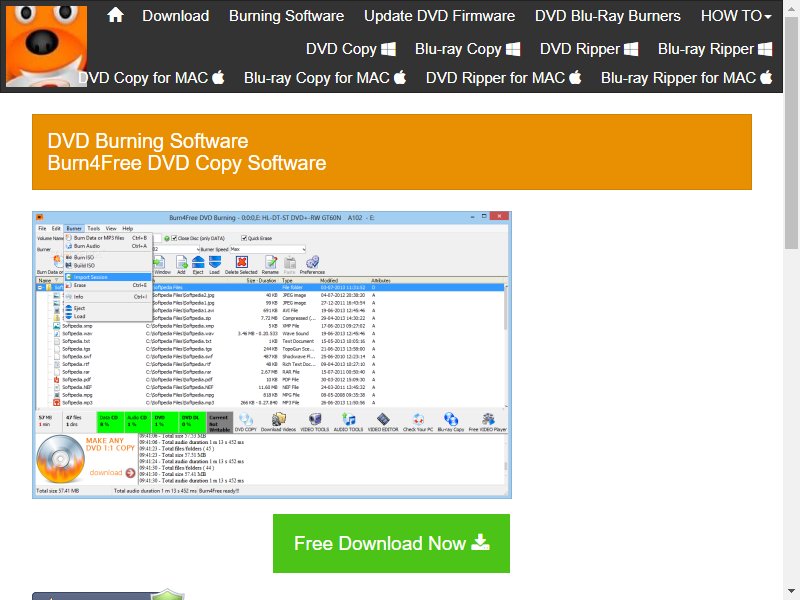Select 'Burn ISO' in the Burner menu
This screenshot has width=800, height=600.
tap(108, 258)
